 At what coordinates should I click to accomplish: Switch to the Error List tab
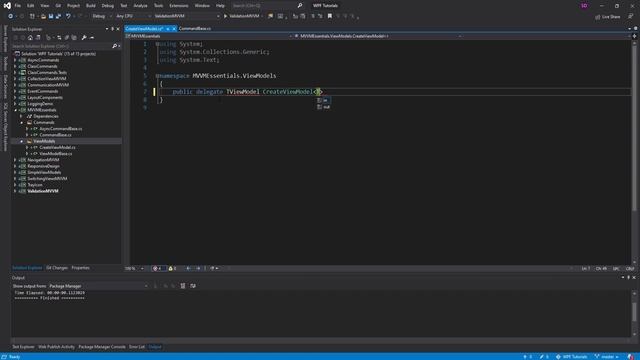(137, 347)
